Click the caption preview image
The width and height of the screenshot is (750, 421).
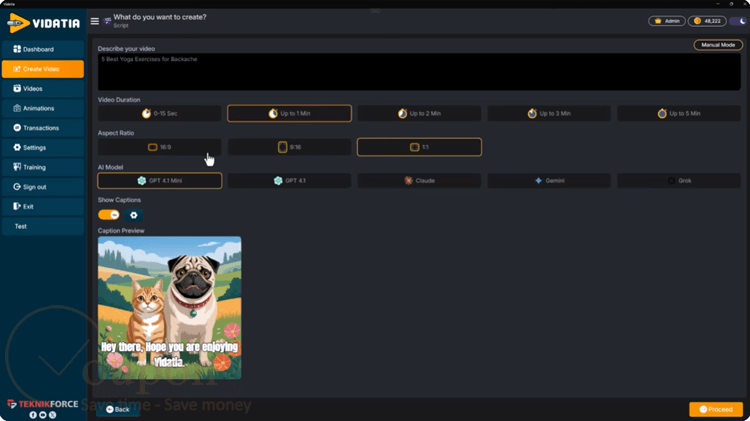(170, 308)
